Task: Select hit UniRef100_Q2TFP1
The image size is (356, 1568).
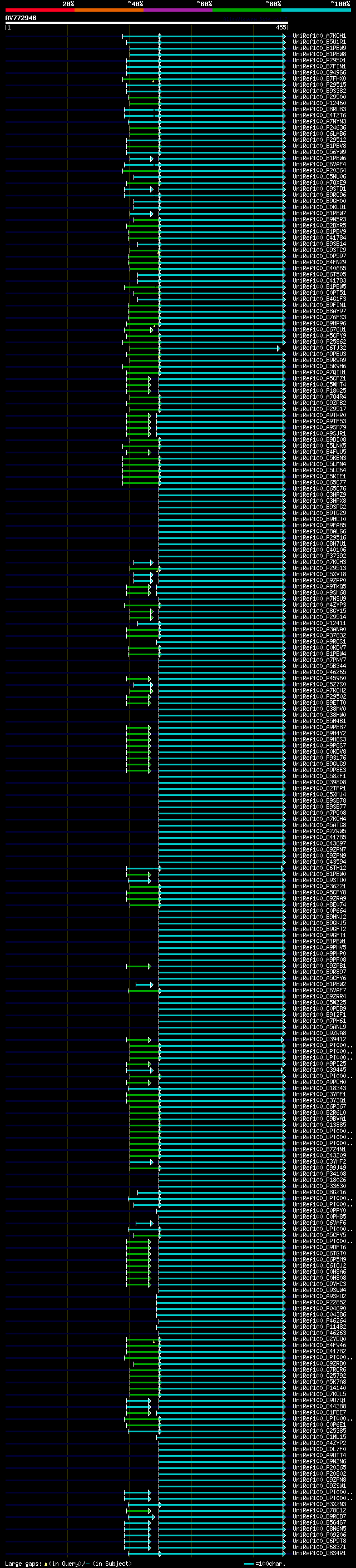Action: [319, 788]
